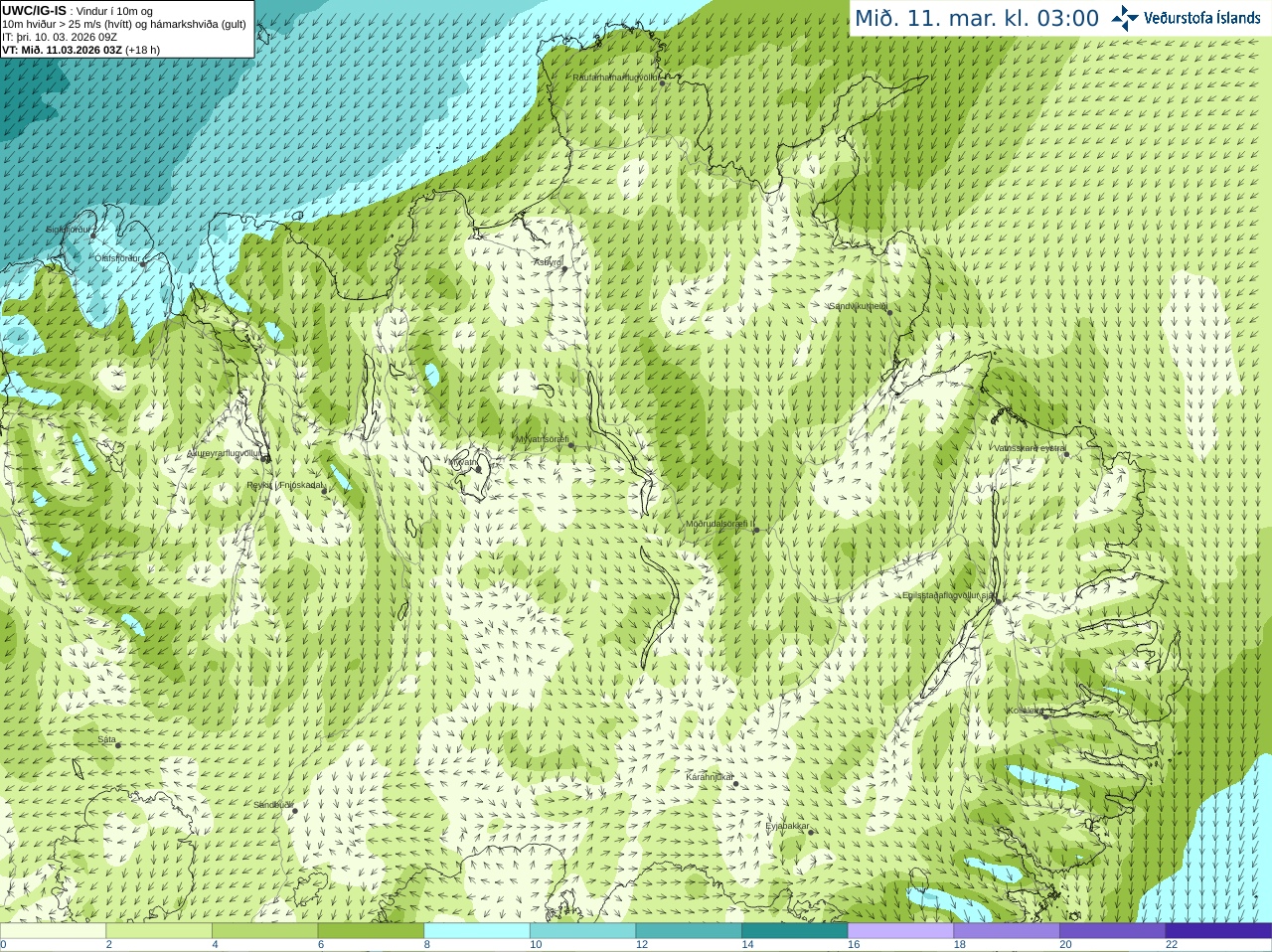Click the Raufarhafnarflugvöllur station label

616,77
